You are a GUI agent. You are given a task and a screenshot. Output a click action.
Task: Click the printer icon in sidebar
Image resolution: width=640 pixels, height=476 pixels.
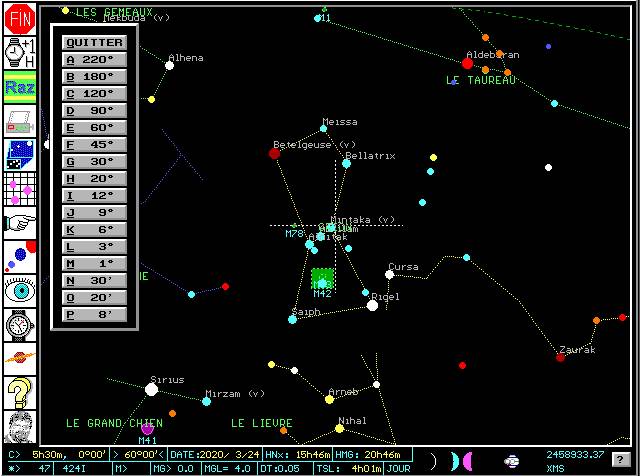[20, 121]
